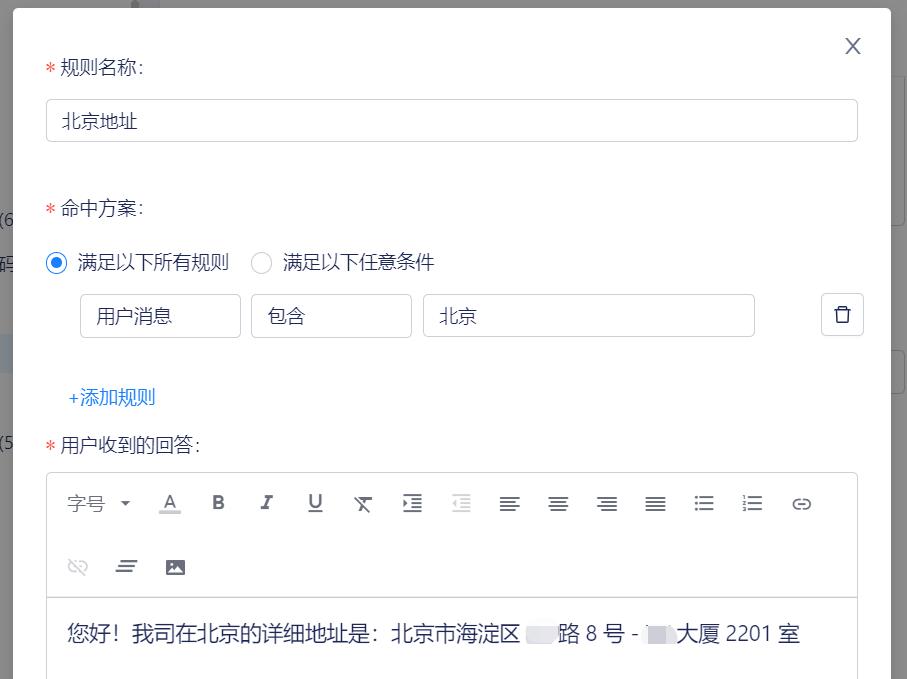Select the 满足以下任意条件 radio button

pyautogui.click(x=261, y=262)
